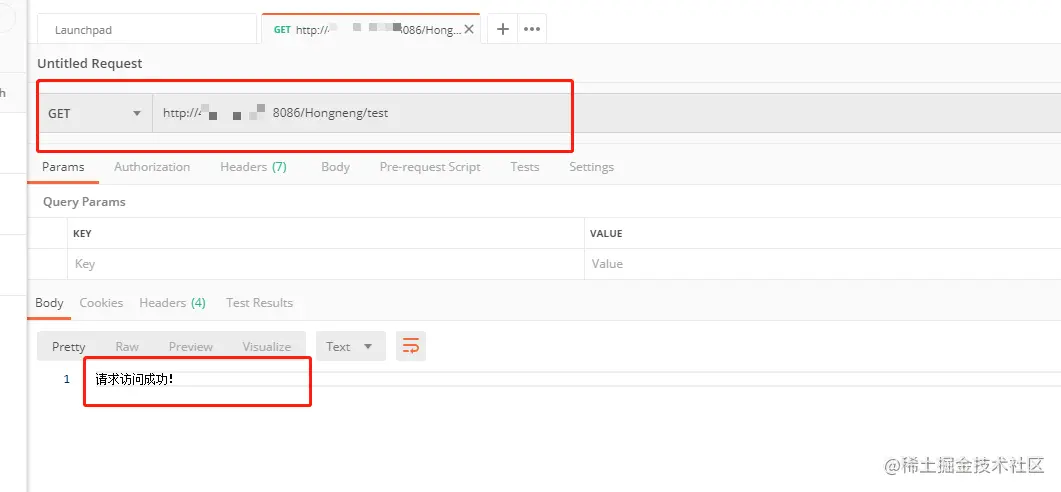
Task: Click the Untitled Request title
Action: tap(90, 64)
